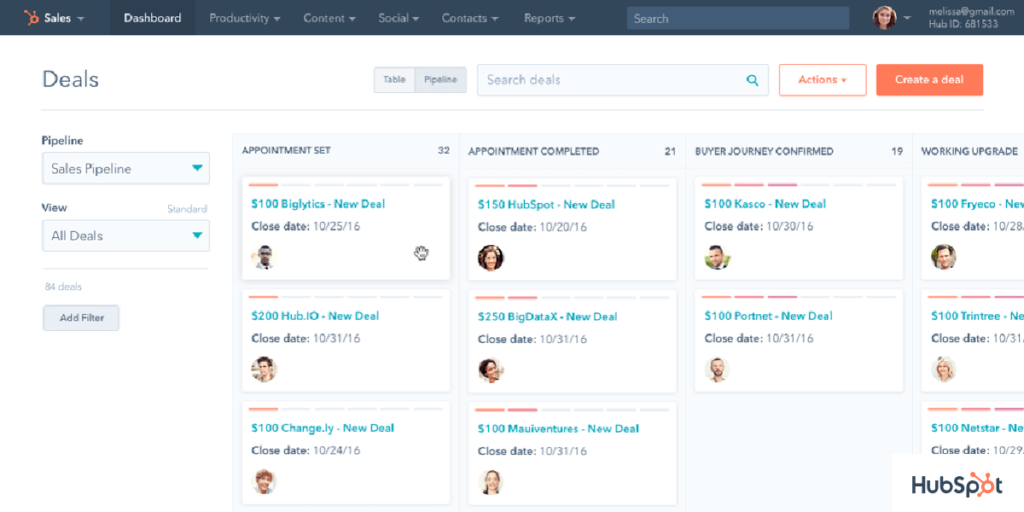
Task: Open the Reports menu
Action: click(x=549, y=18)
